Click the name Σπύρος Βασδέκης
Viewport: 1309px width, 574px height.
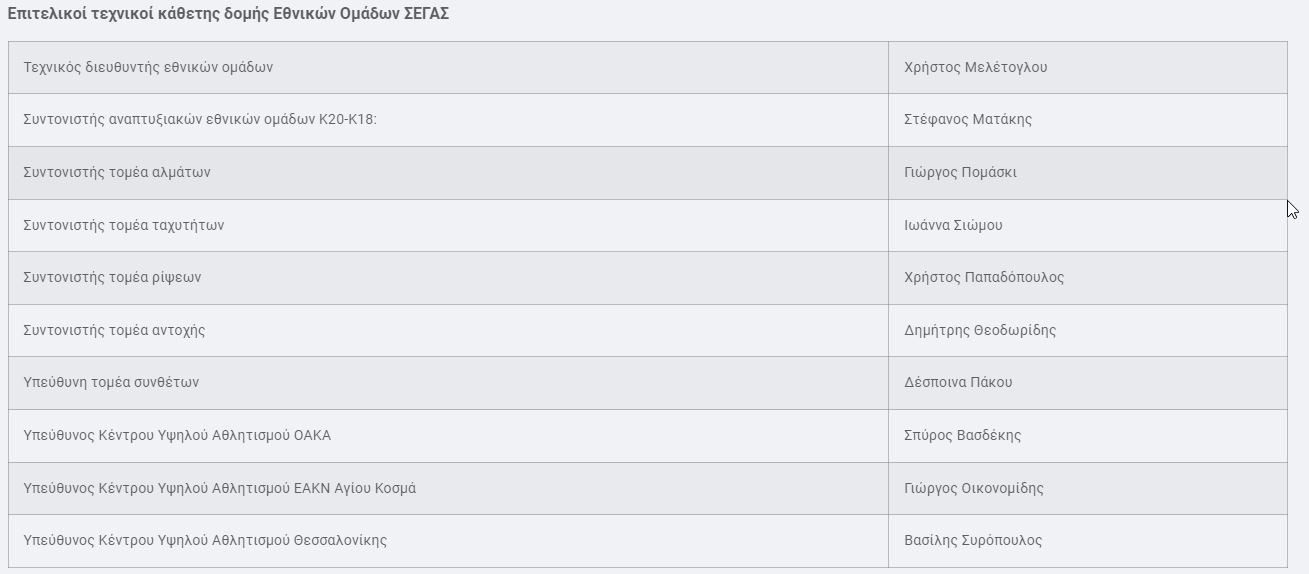962,435
